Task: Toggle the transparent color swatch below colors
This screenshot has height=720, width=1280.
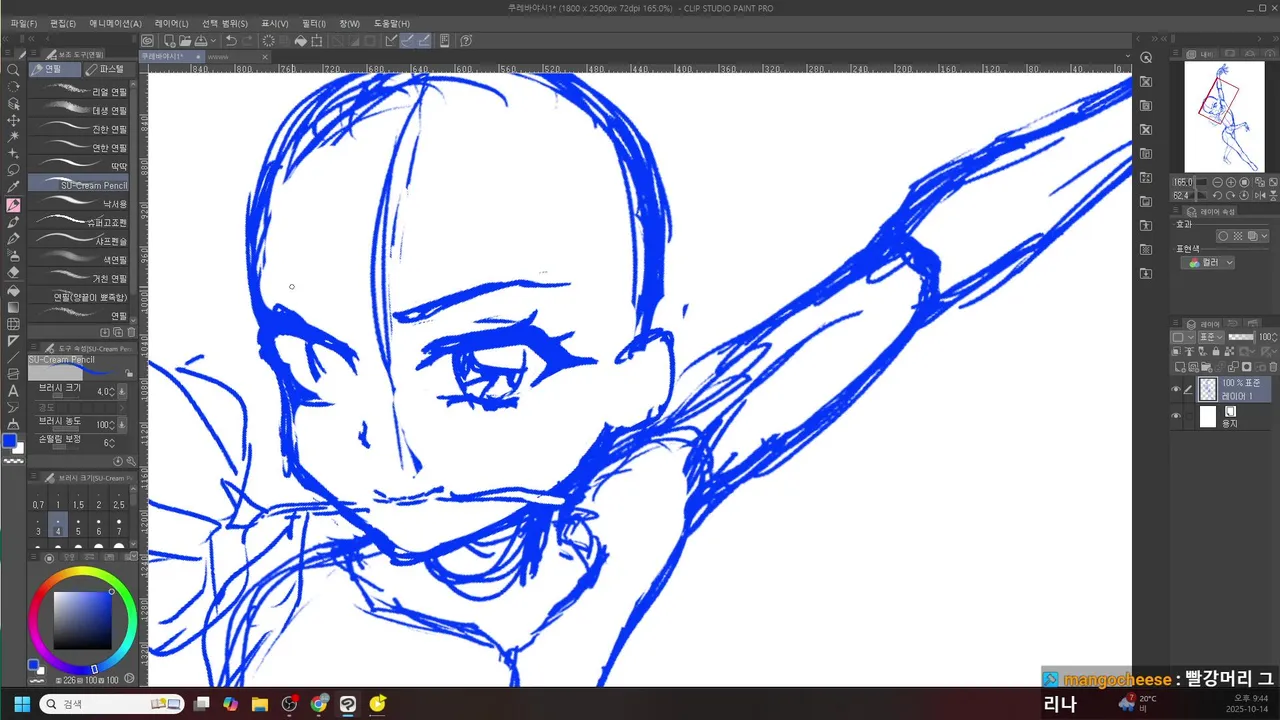Action: click(13, 461)
